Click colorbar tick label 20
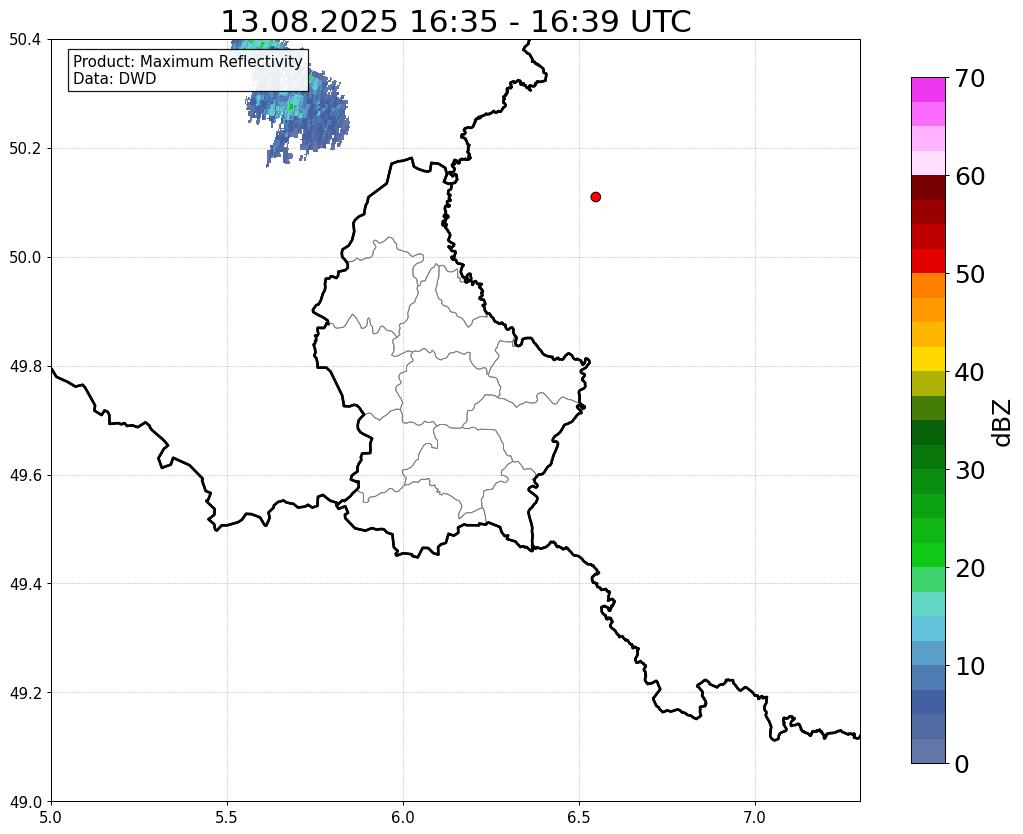The width and height of the screenshot is (1023, 834). 970,568
